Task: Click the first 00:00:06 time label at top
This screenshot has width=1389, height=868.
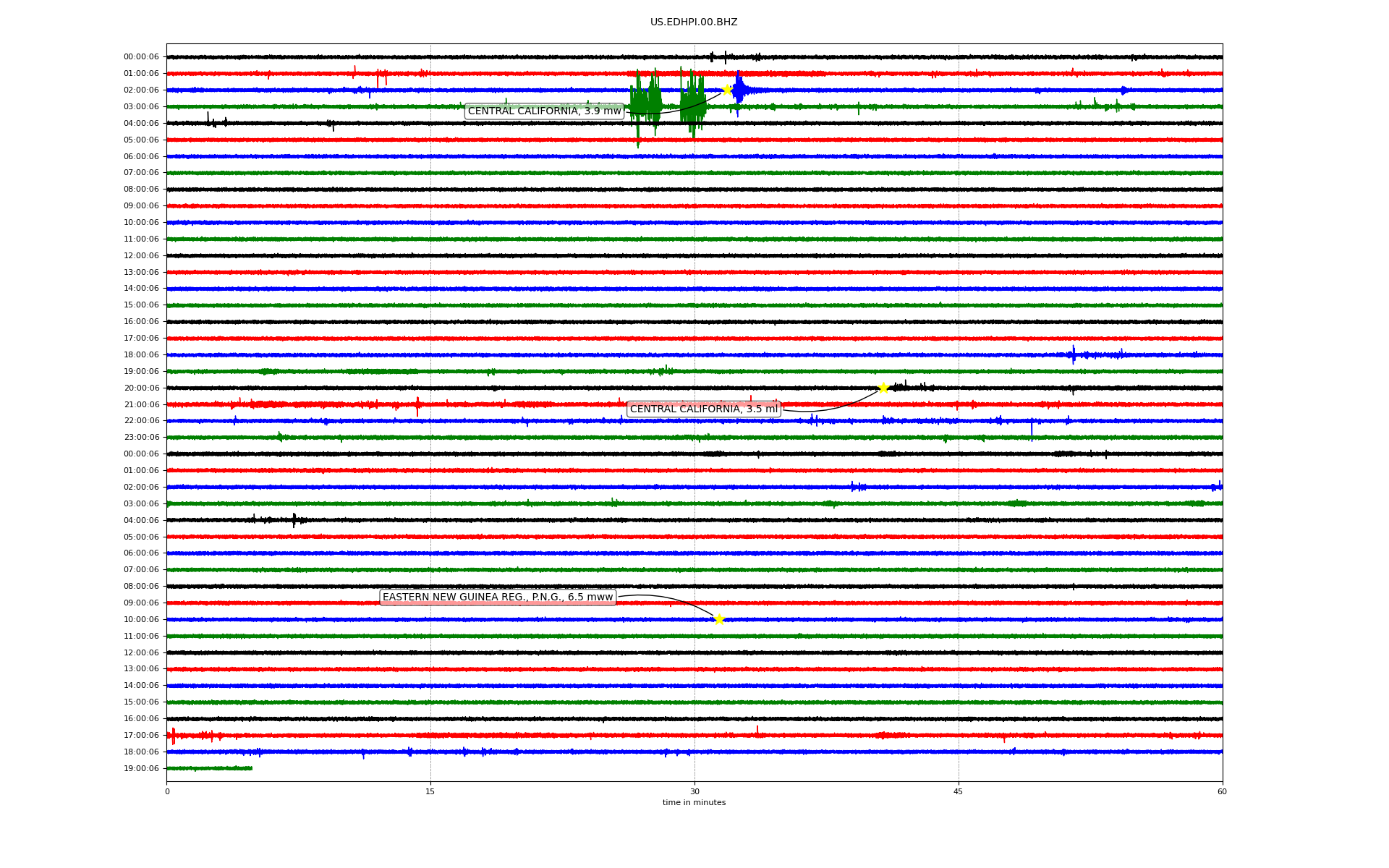Action: coord(141,57)
